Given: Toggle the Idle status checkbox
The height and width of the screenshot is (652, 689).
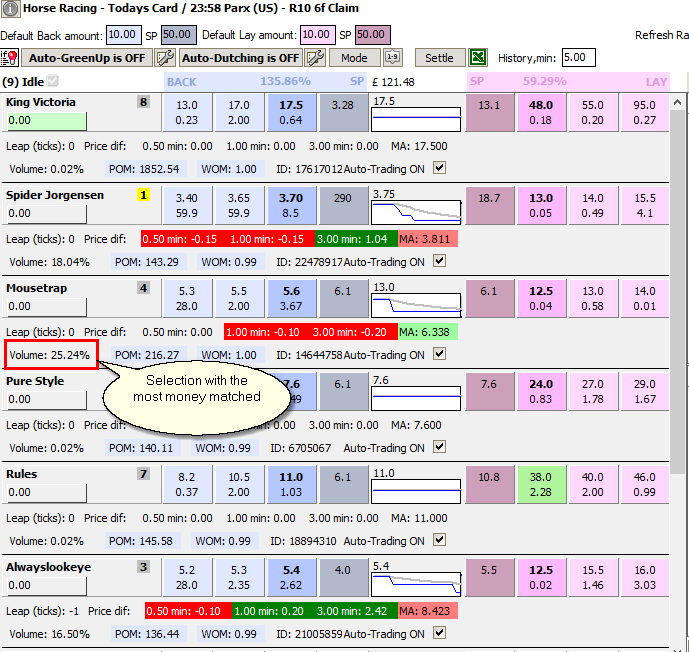Looking at the screenshot, I should [53, 81].
